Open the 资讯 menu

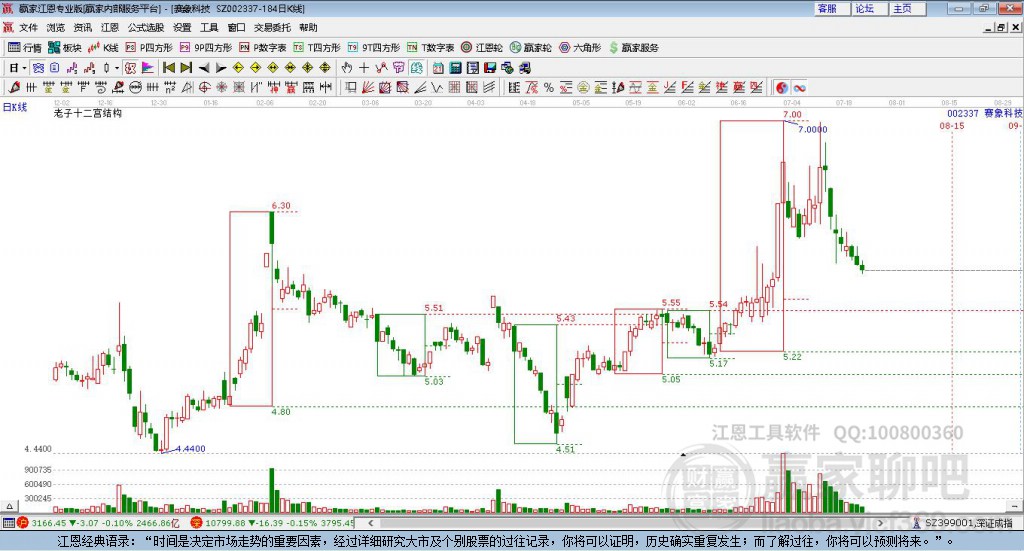82,27
